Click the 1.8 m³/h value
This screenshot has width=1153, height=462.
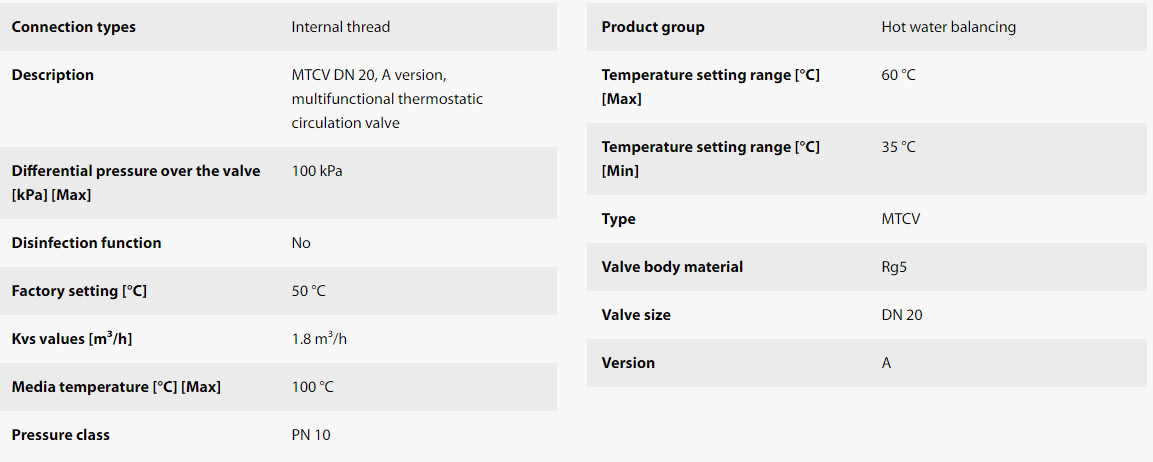pos(319,338)
